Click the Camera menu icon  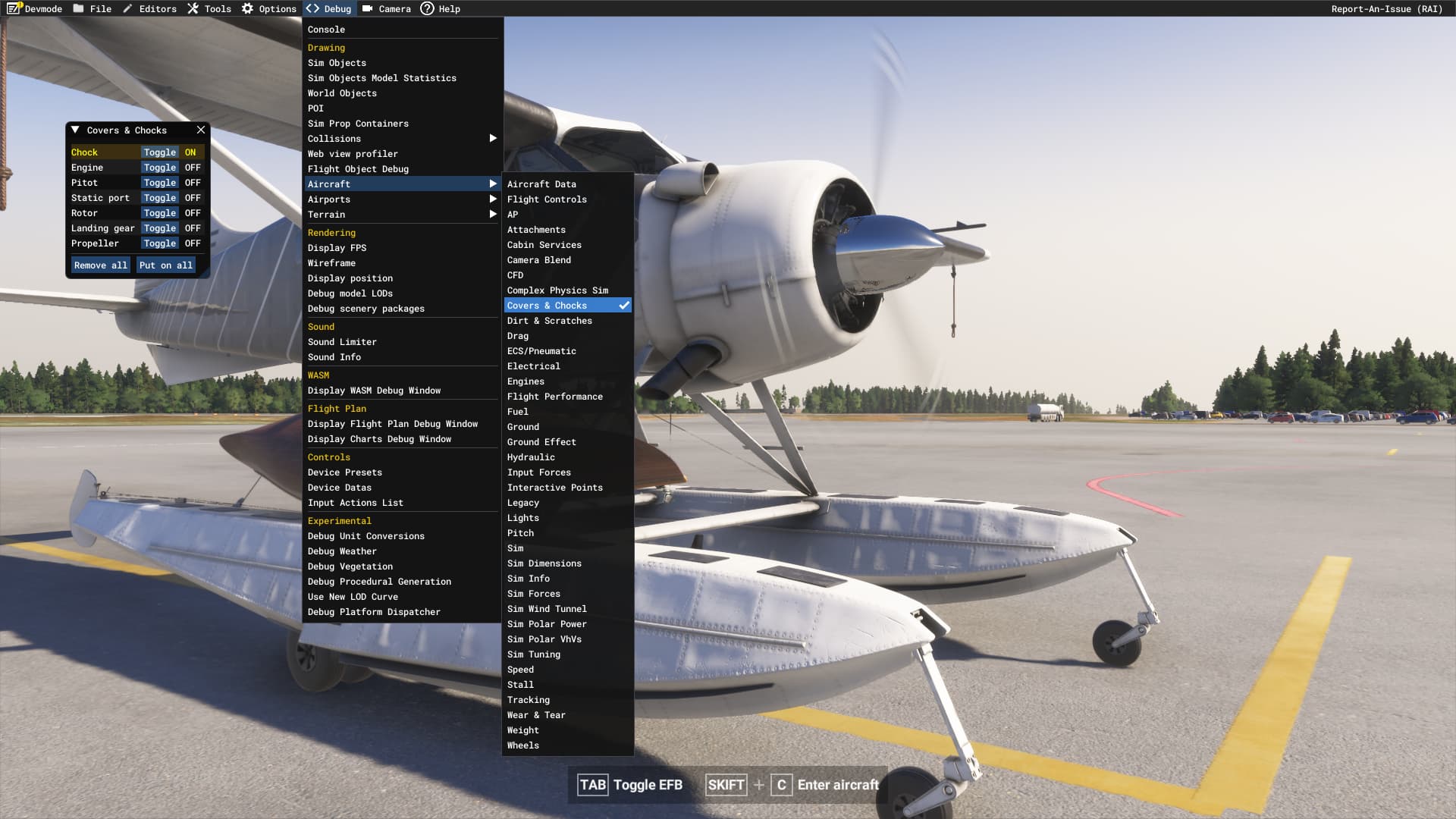[x=368, y=8]
